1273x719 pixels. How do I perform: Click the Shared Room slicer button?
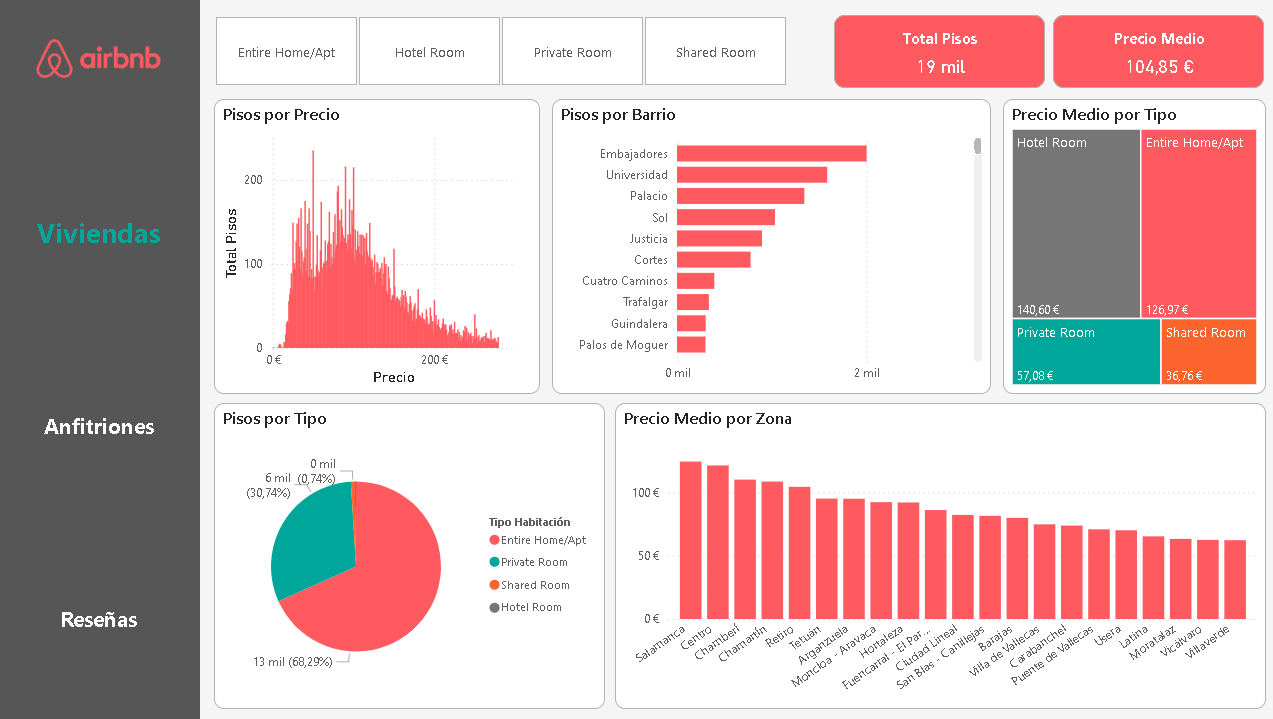(715, 52)
